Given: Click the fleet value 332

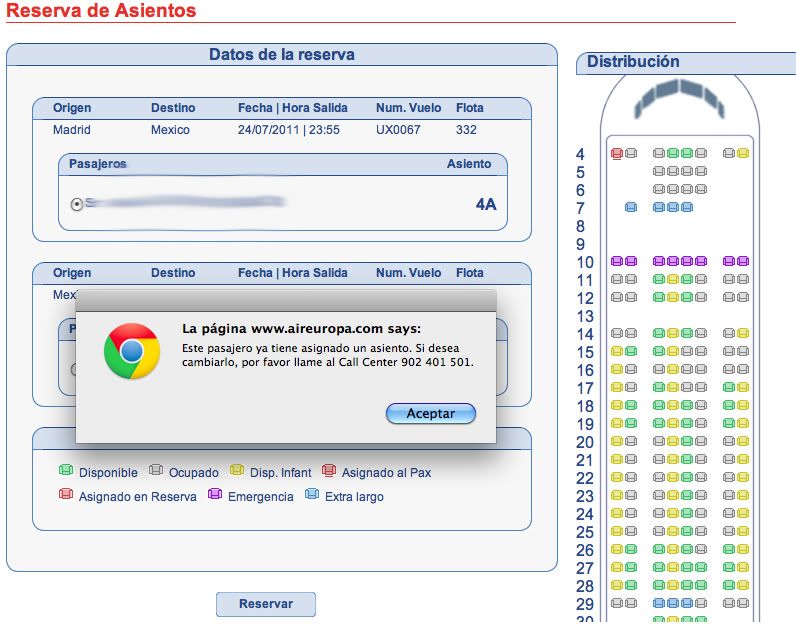Looking at the screenshot, I should (x=466, y=130).
